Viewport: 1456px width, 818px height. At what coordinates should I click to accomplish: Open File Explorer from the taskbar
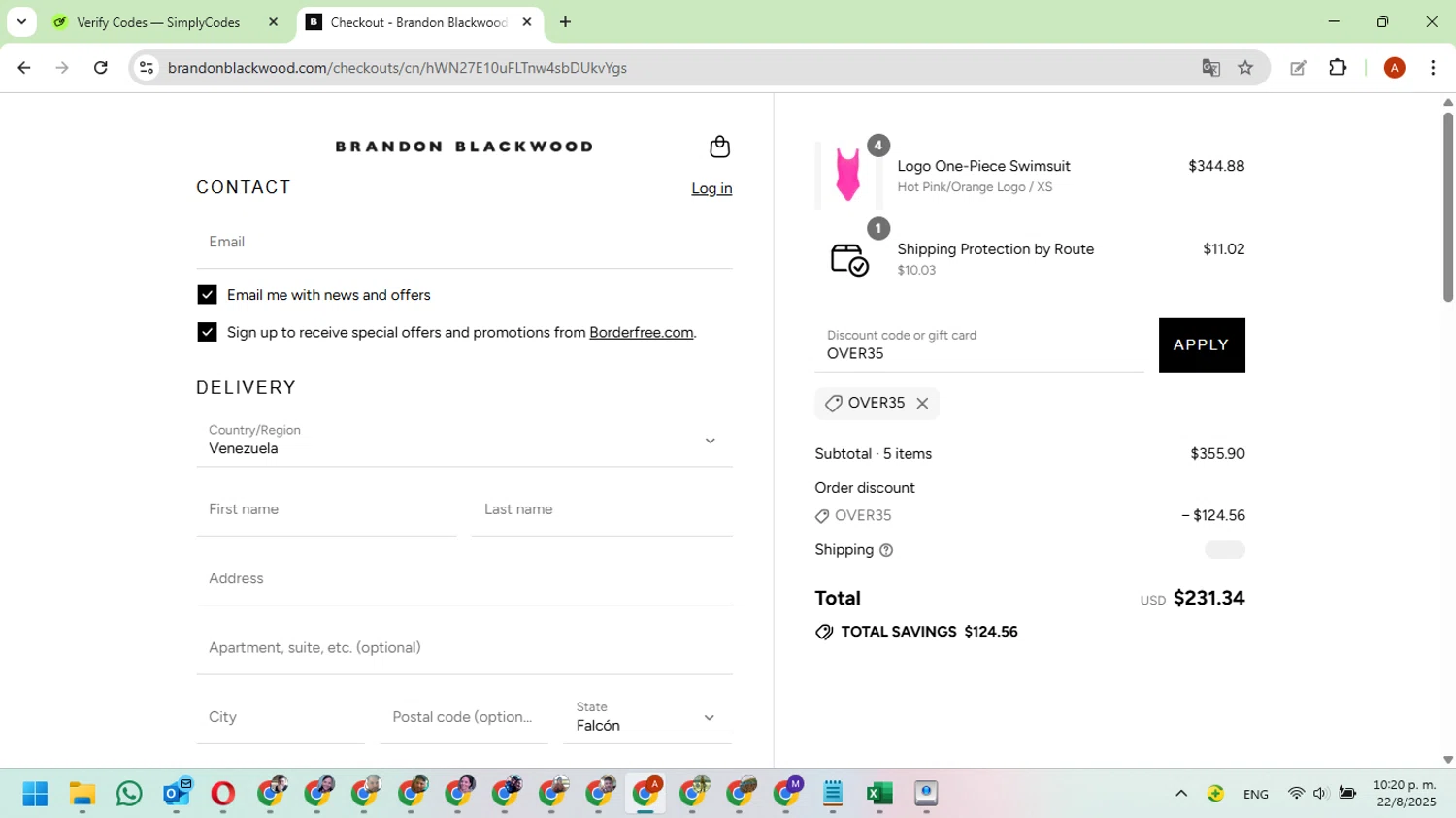(83, 794)
